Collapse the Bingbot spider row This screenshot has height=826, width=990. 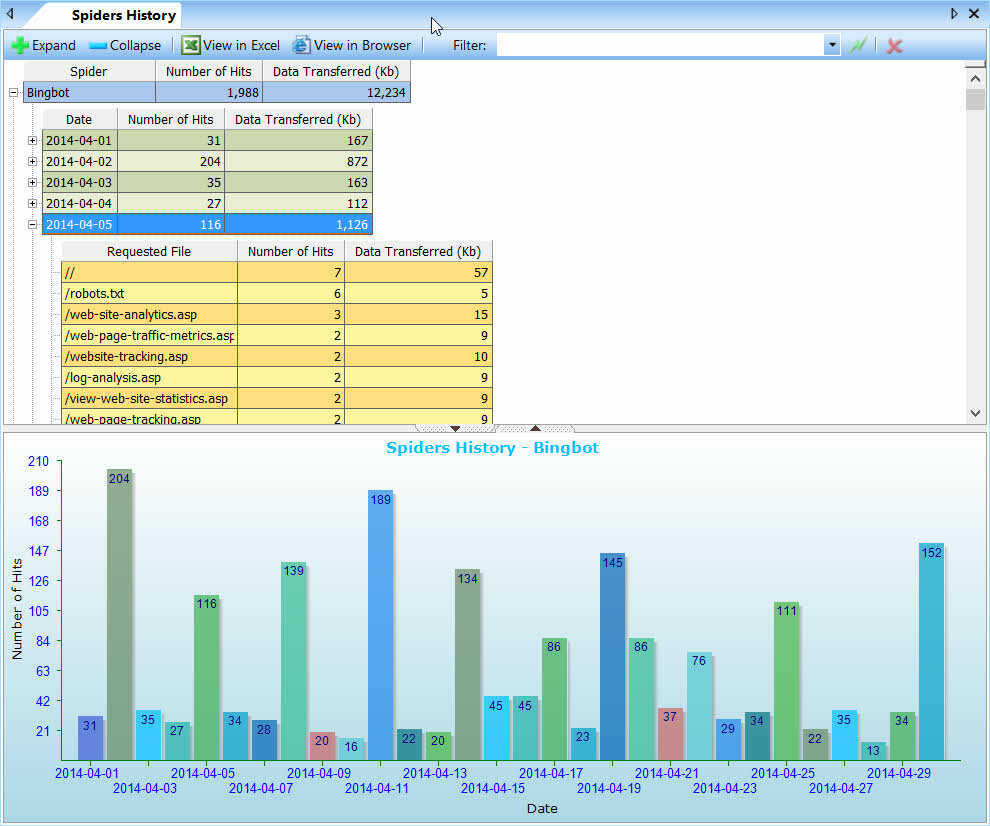12,90
